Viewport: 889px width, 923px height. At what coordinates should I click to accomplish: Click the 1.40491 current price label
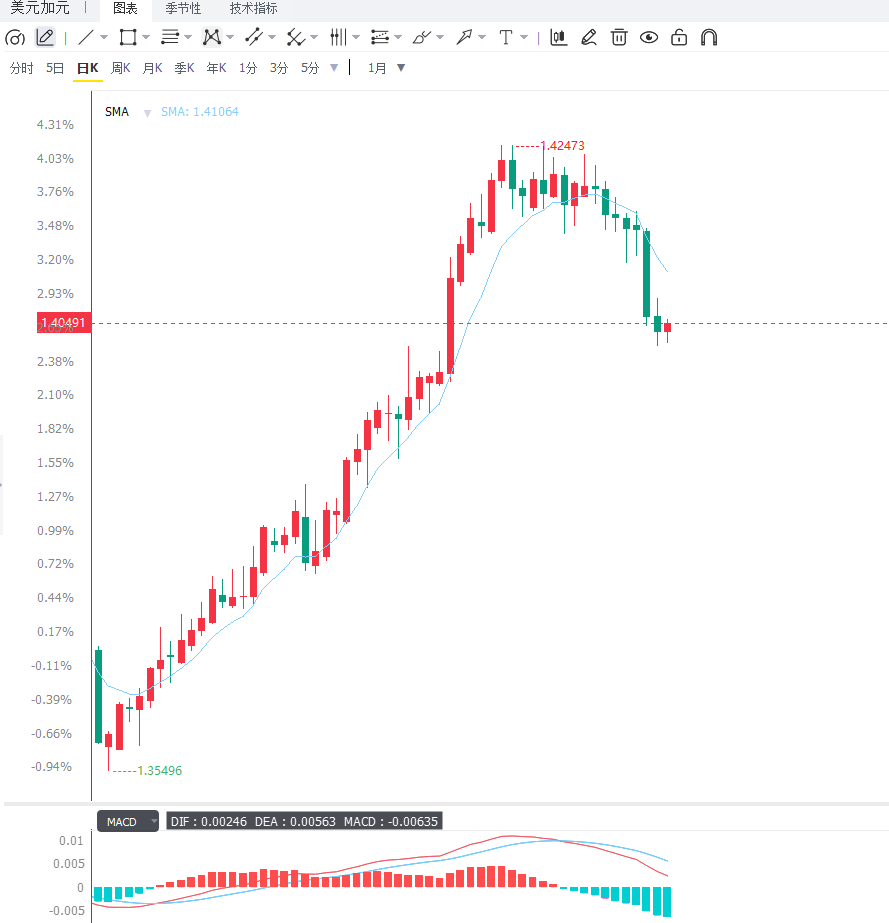coord(64,323)
